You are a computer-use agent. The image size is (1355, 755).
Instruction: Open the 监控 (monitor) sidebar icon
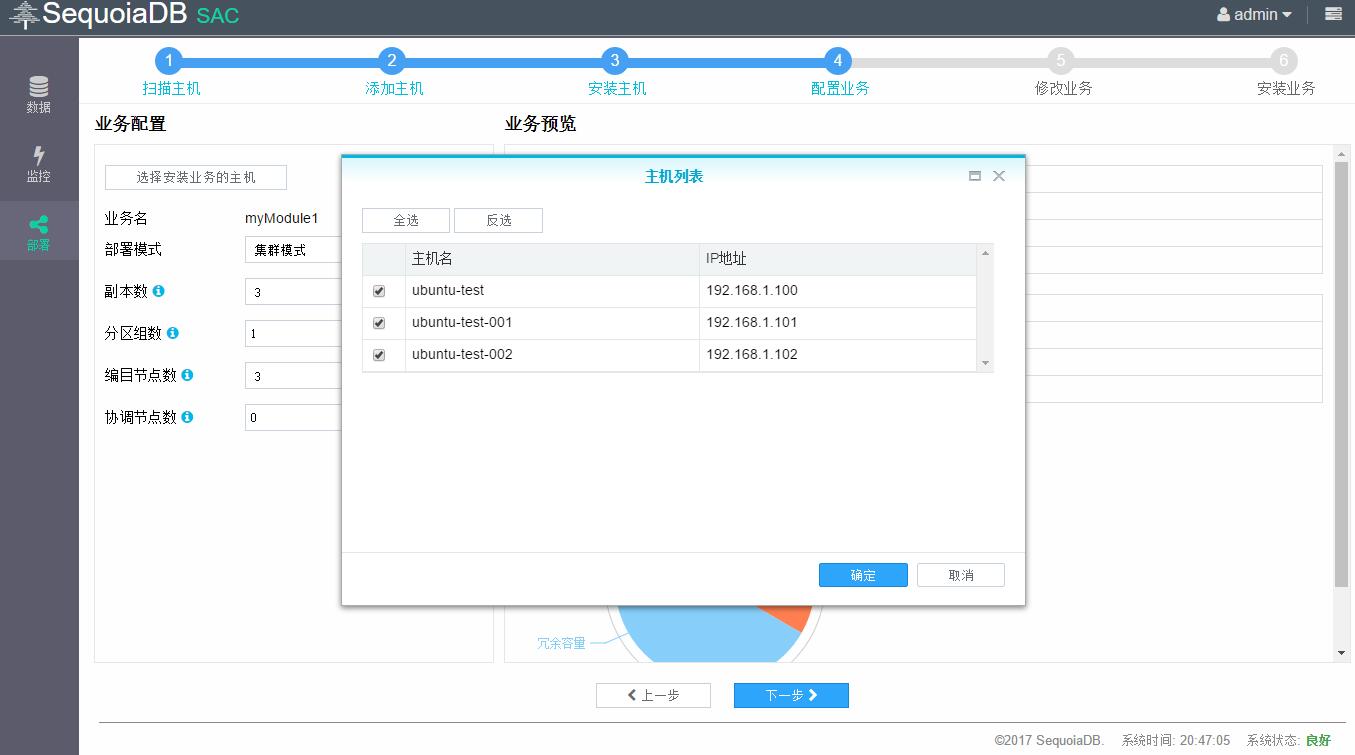tap(38, 164)
